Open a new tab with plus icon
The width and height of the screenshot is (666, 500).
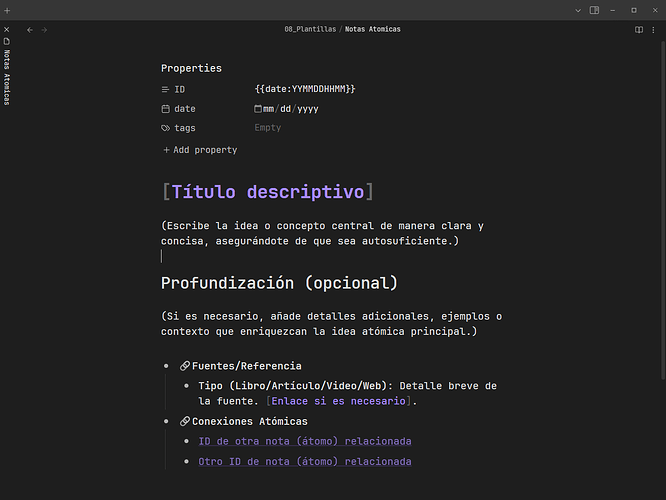point(7,11)
